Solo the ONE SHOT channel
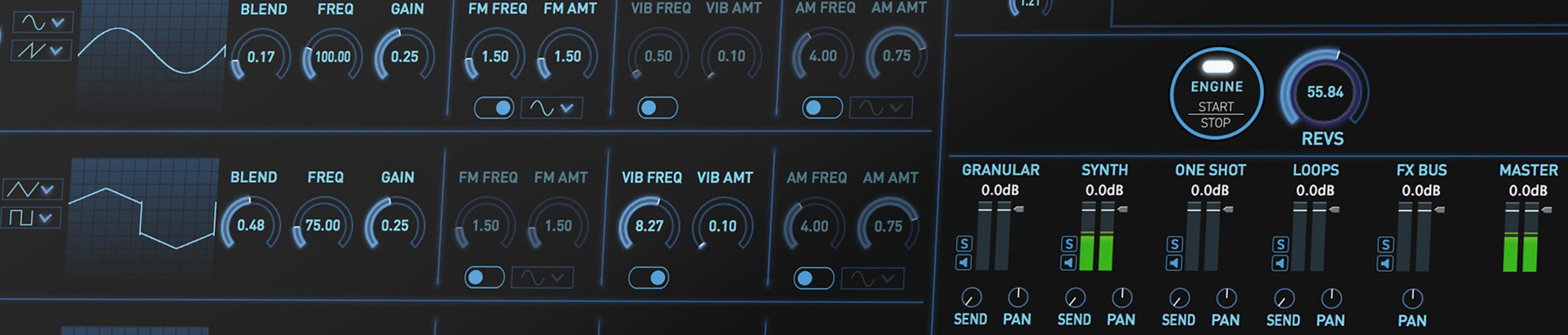This screenshot has width=1568, height=335. click(1175, 244)
